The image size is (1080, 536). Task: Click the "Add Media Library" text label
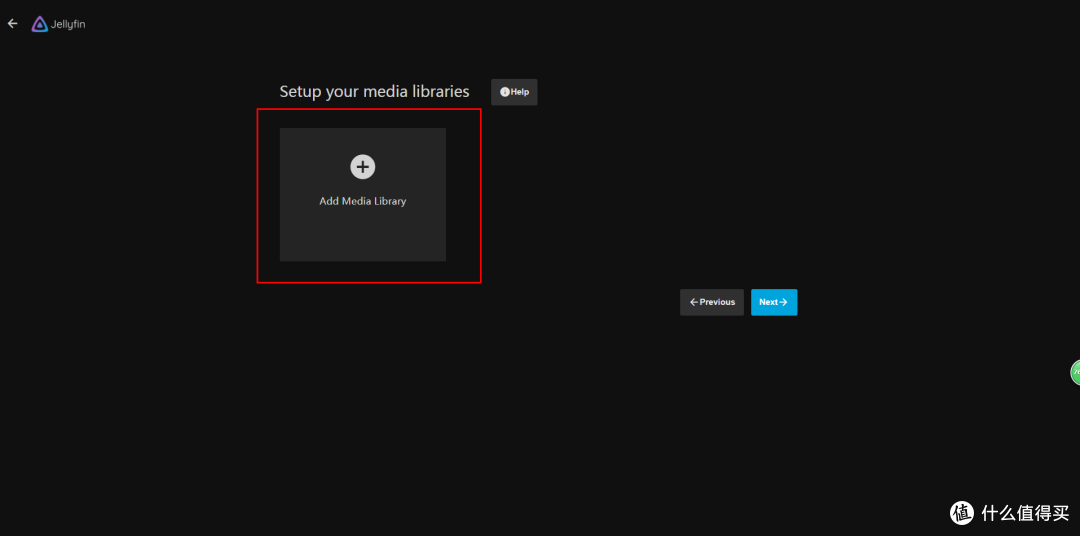[x=363, y=201]
